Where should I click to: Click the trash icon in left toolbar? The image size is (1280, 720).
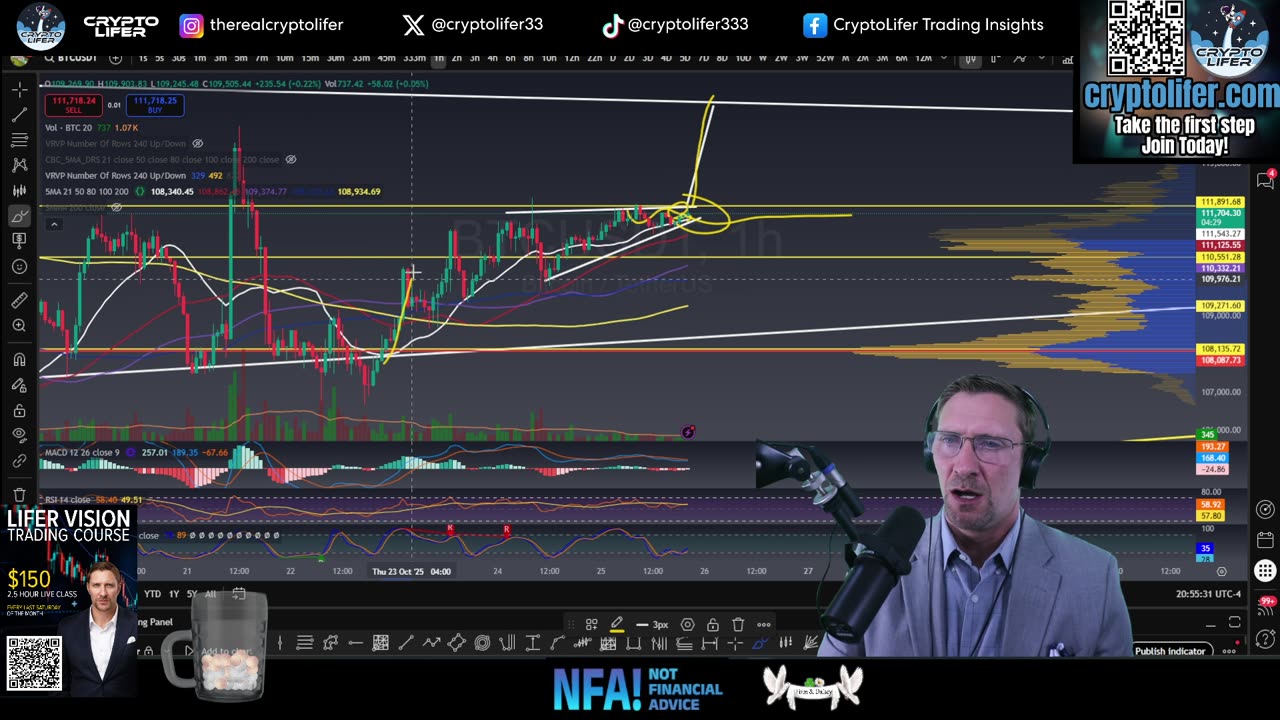click(x=19, y=494)
